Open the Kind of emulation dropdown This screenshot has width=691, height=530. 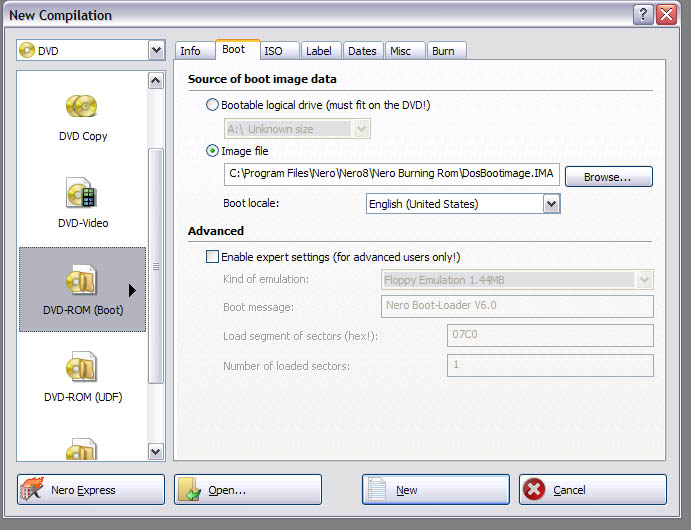click(x=644, y=280)
